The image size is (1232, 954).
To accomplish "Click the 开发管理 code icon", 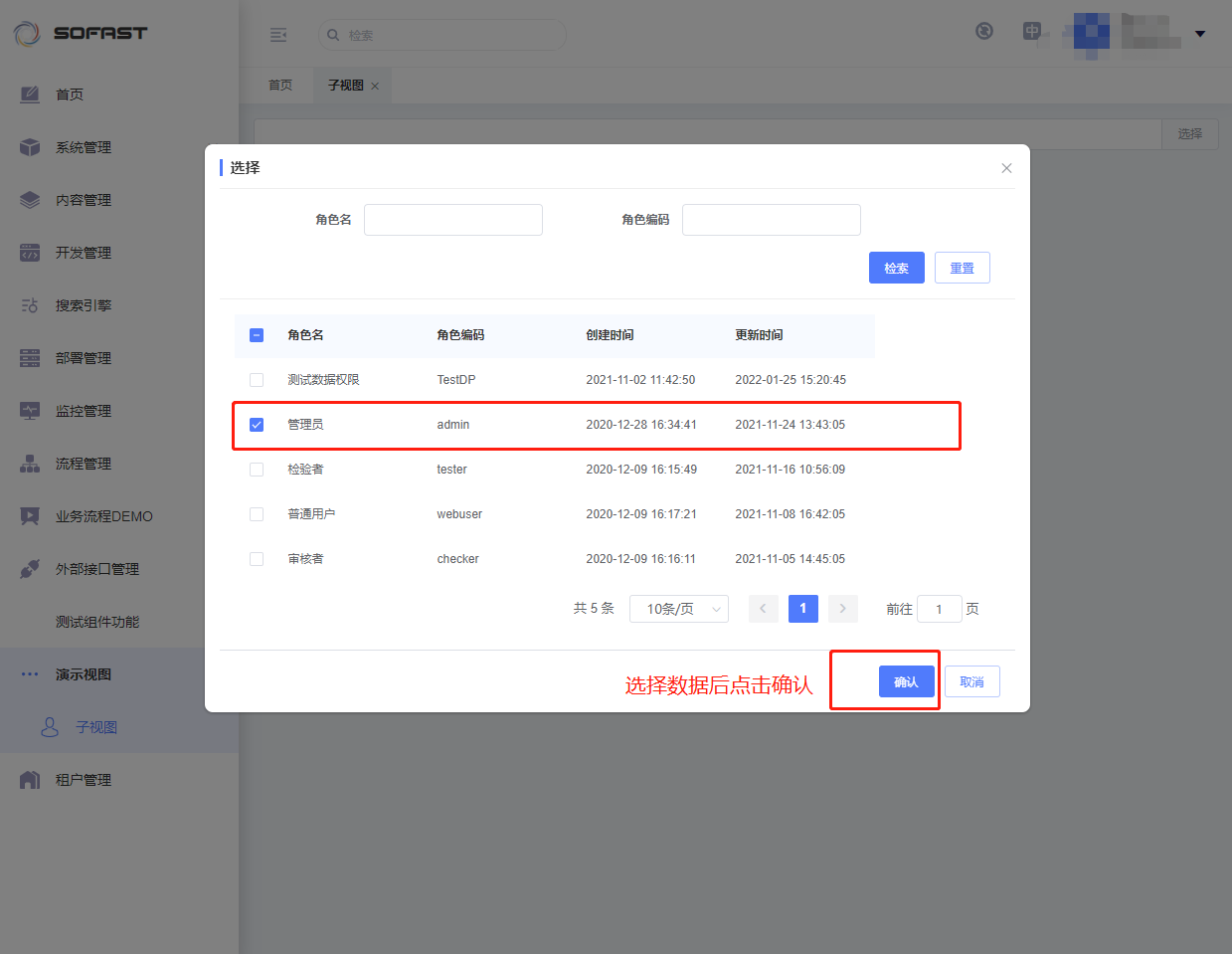I will [x=30, y=253].
